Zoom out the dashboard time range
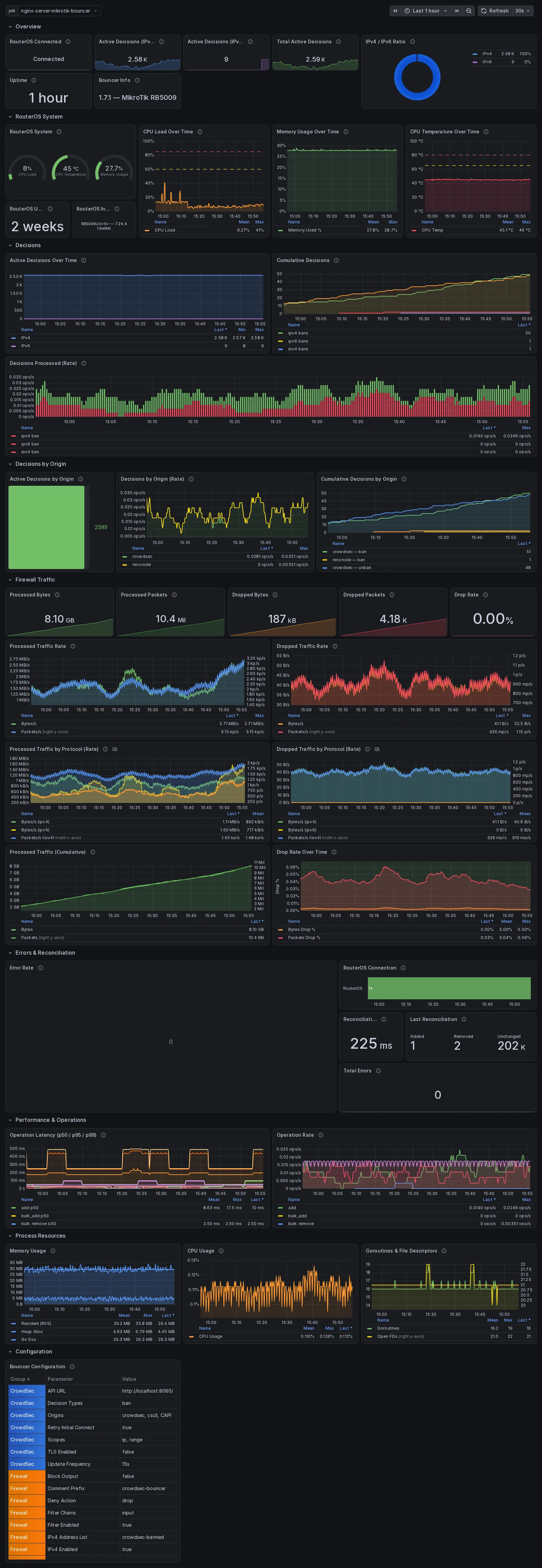This screenshot has height=1568, width=542. [468, 11]
